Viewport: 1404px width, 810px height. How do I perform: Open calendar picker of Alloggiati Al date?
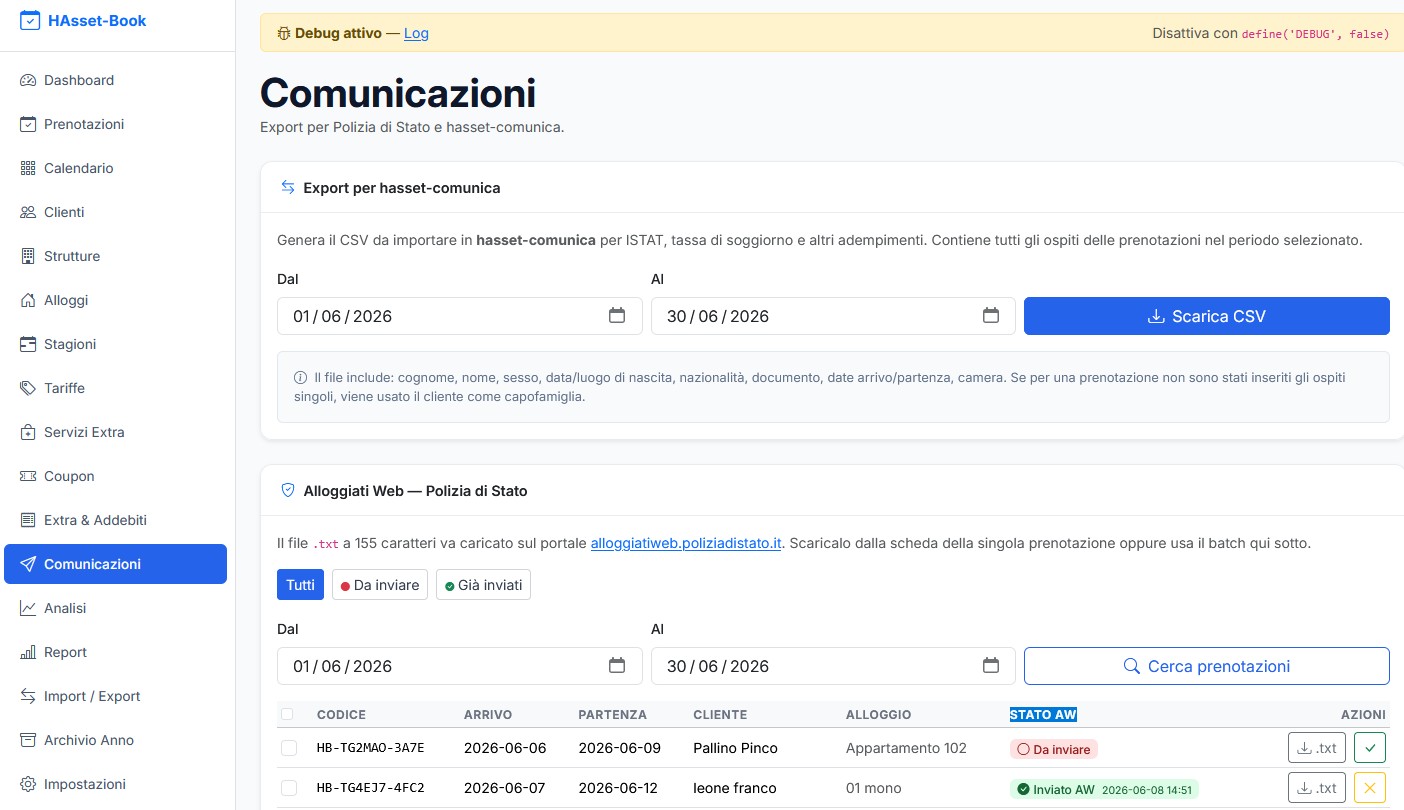pyautogui.click(x=991, y=666)
